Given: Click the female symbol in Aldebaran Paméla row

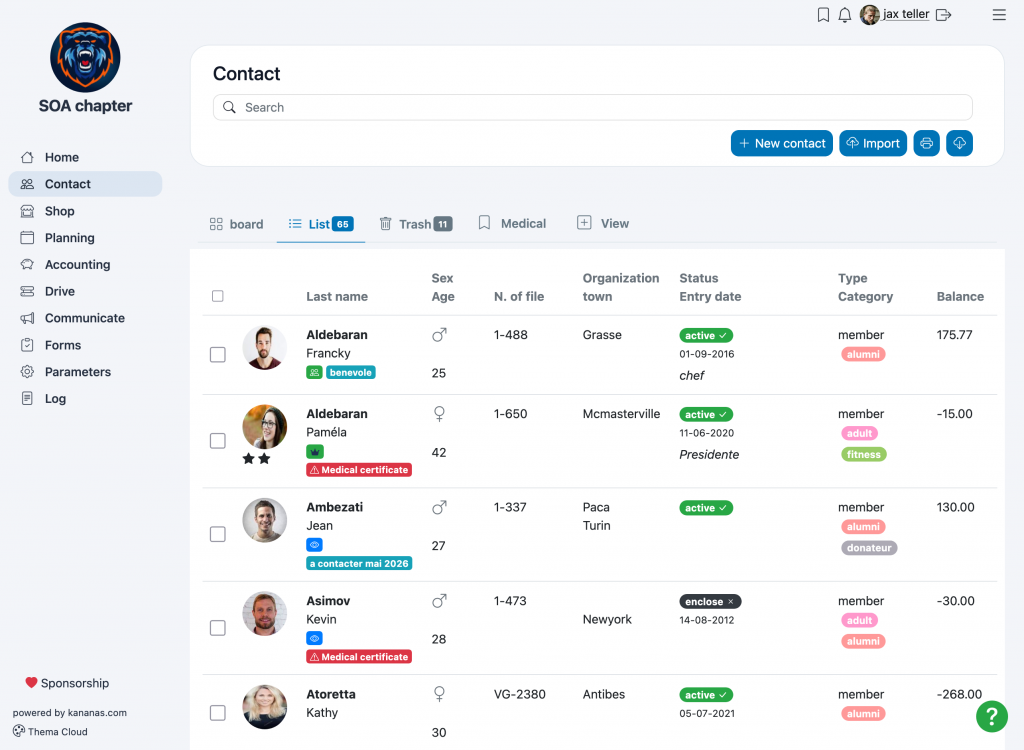Looking at the screenshot, I should [x=440, y=414].
